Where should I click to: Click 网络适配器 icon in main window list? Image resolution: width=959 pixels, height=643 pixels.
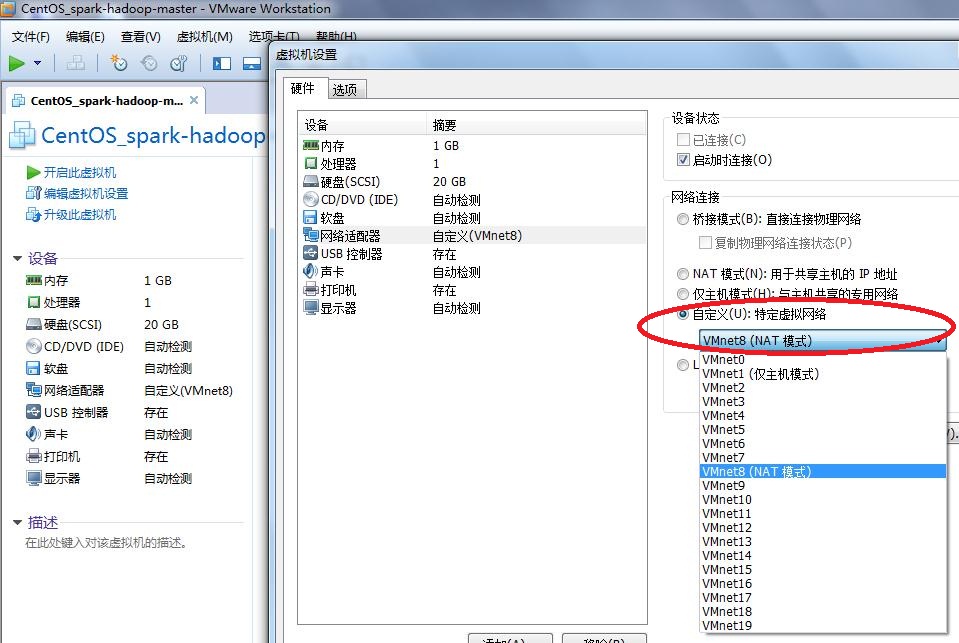34,390
